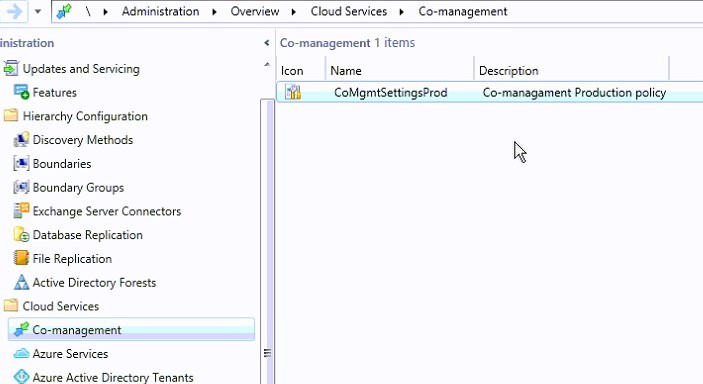
Task: Click the File Replication icon
Action: coord(21,258)
